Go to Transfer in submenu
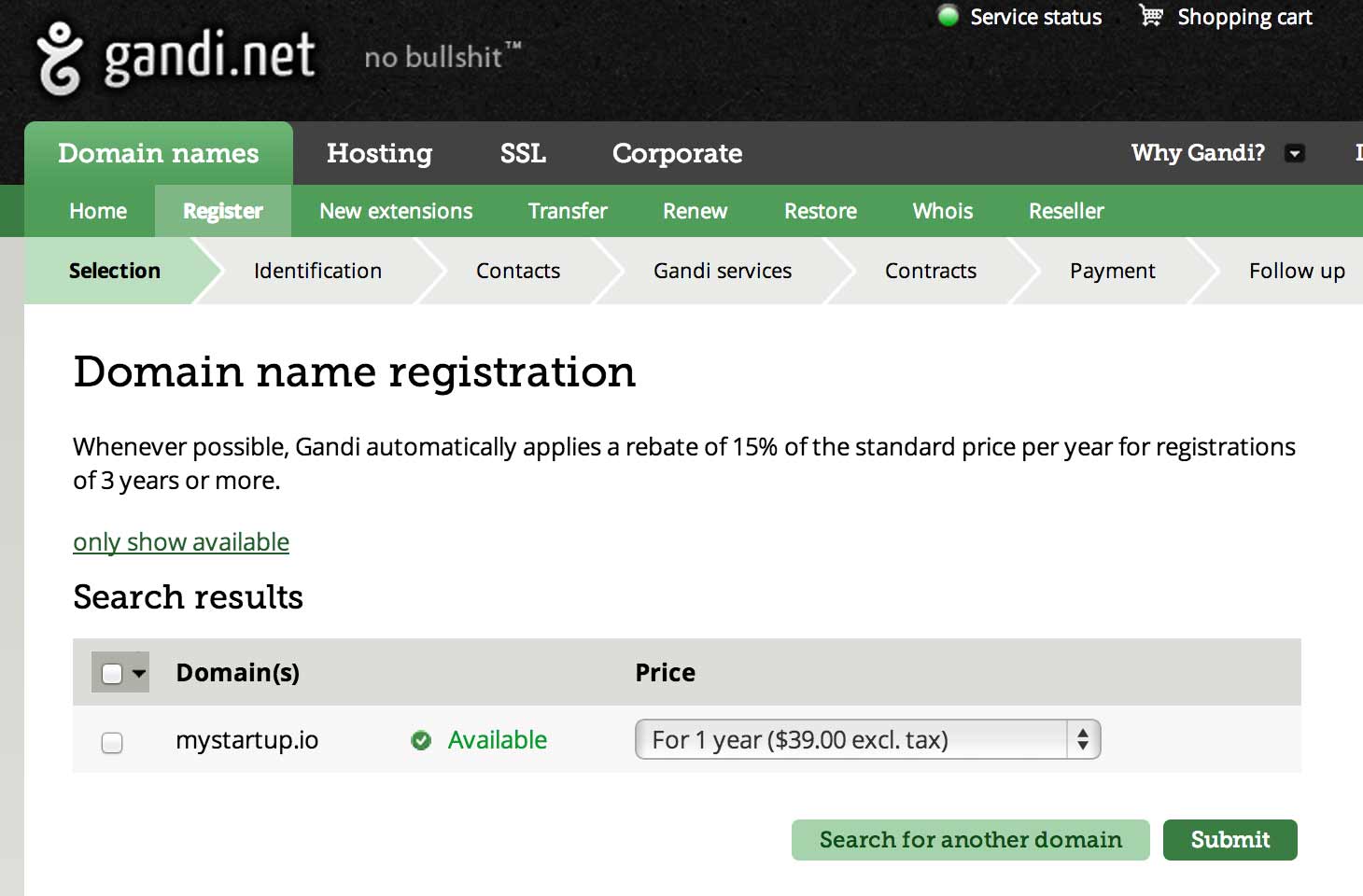1363x896 pixels. pyautogui.click(x=568, y=211)
